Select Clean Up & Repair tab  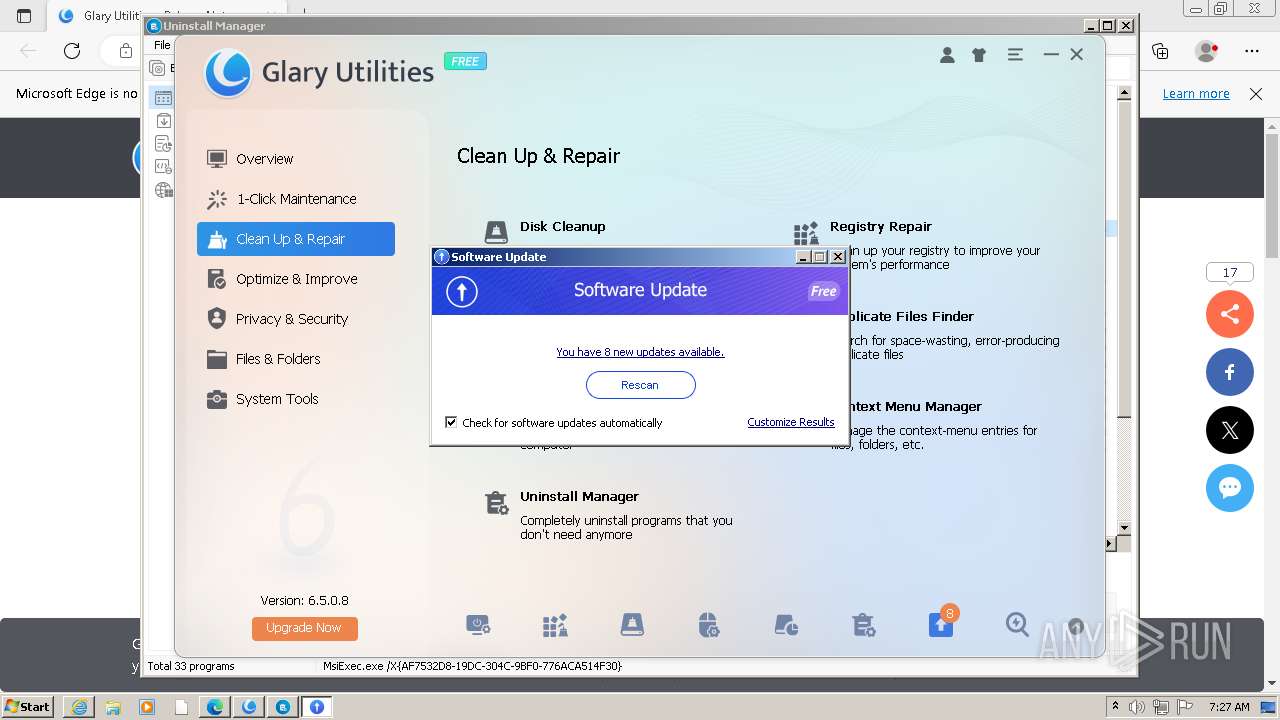[x=296, y=239]
